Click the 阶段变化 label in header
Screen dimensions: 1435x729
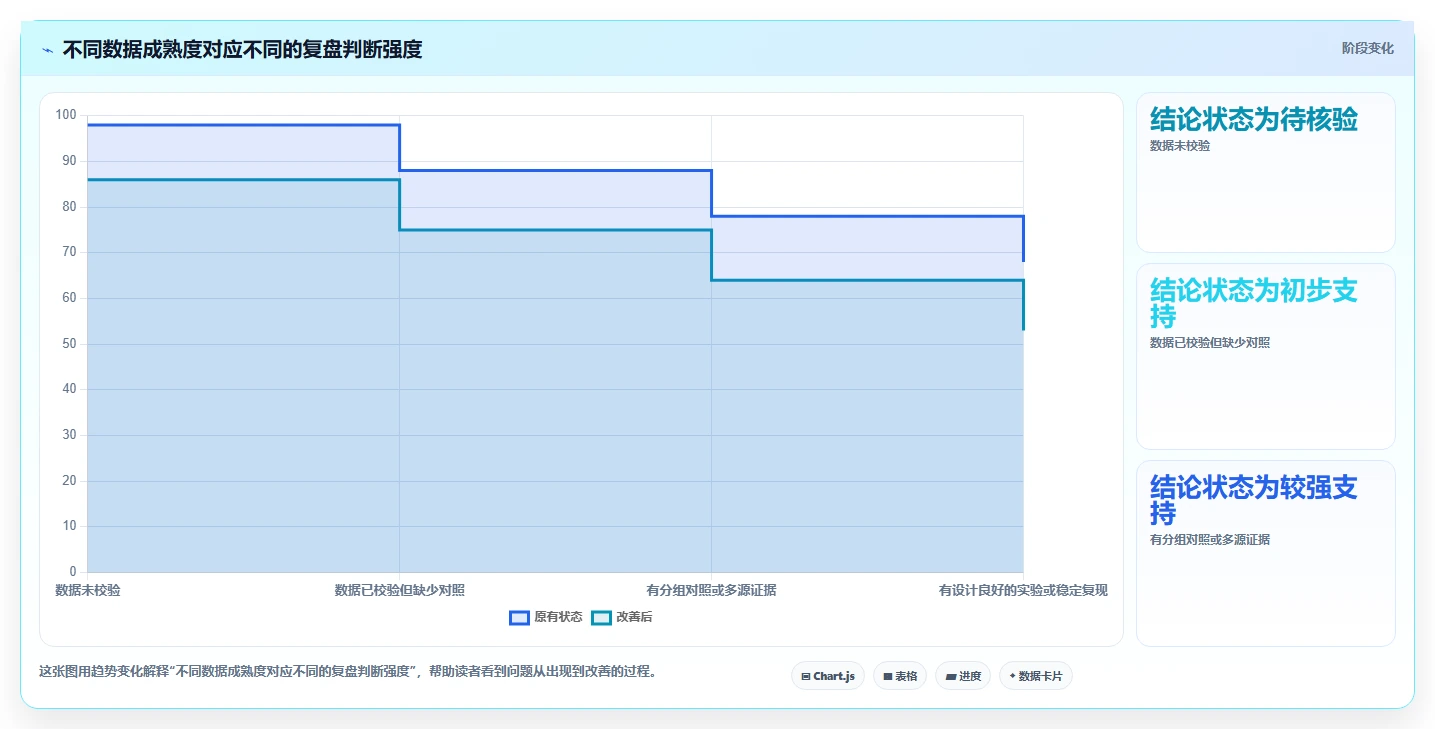point(1367,49)
